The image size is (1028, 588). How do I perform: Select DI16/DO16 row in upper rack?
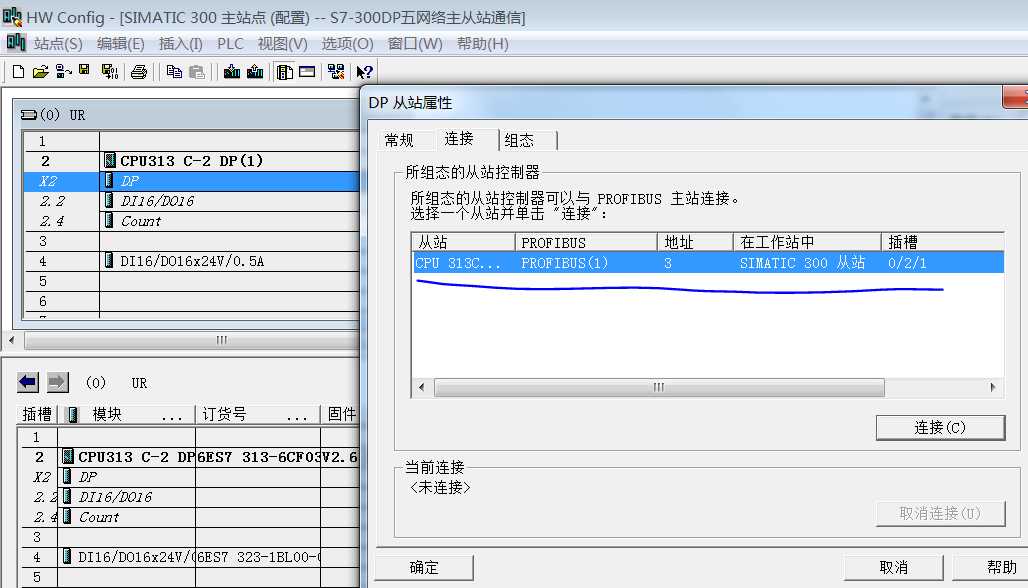pyautogui.click(x=191, y=201)
